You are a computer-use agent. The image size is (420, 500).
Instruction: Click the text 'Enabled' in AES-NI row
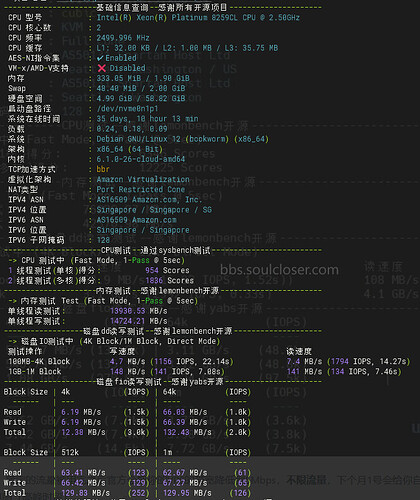[x=121, y=58]
